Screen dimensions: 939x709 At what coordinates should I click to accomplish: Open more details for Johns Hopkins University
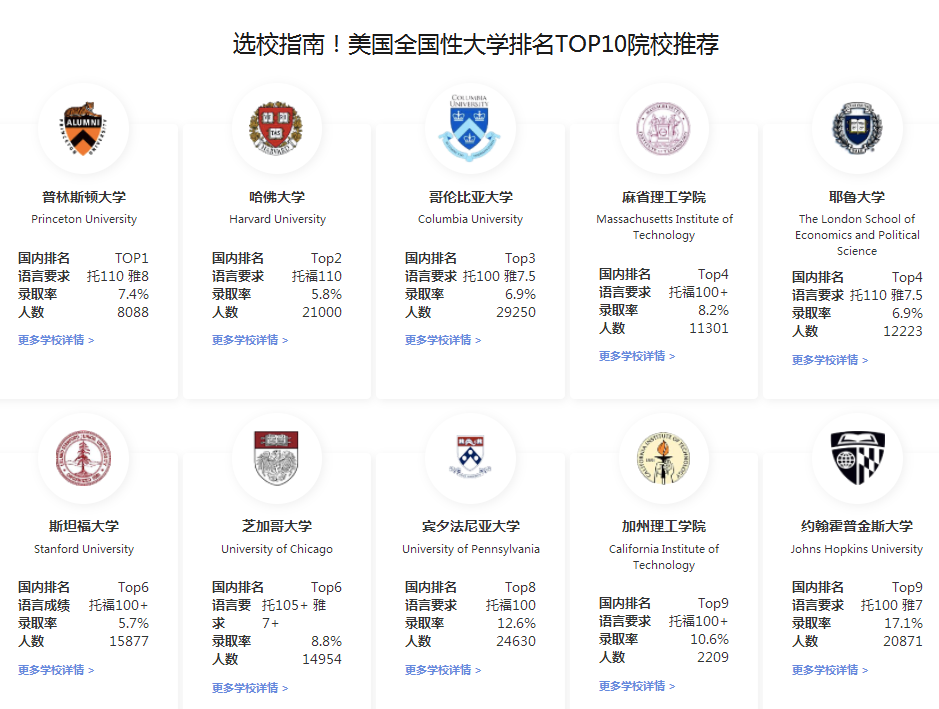coord(829,670)
